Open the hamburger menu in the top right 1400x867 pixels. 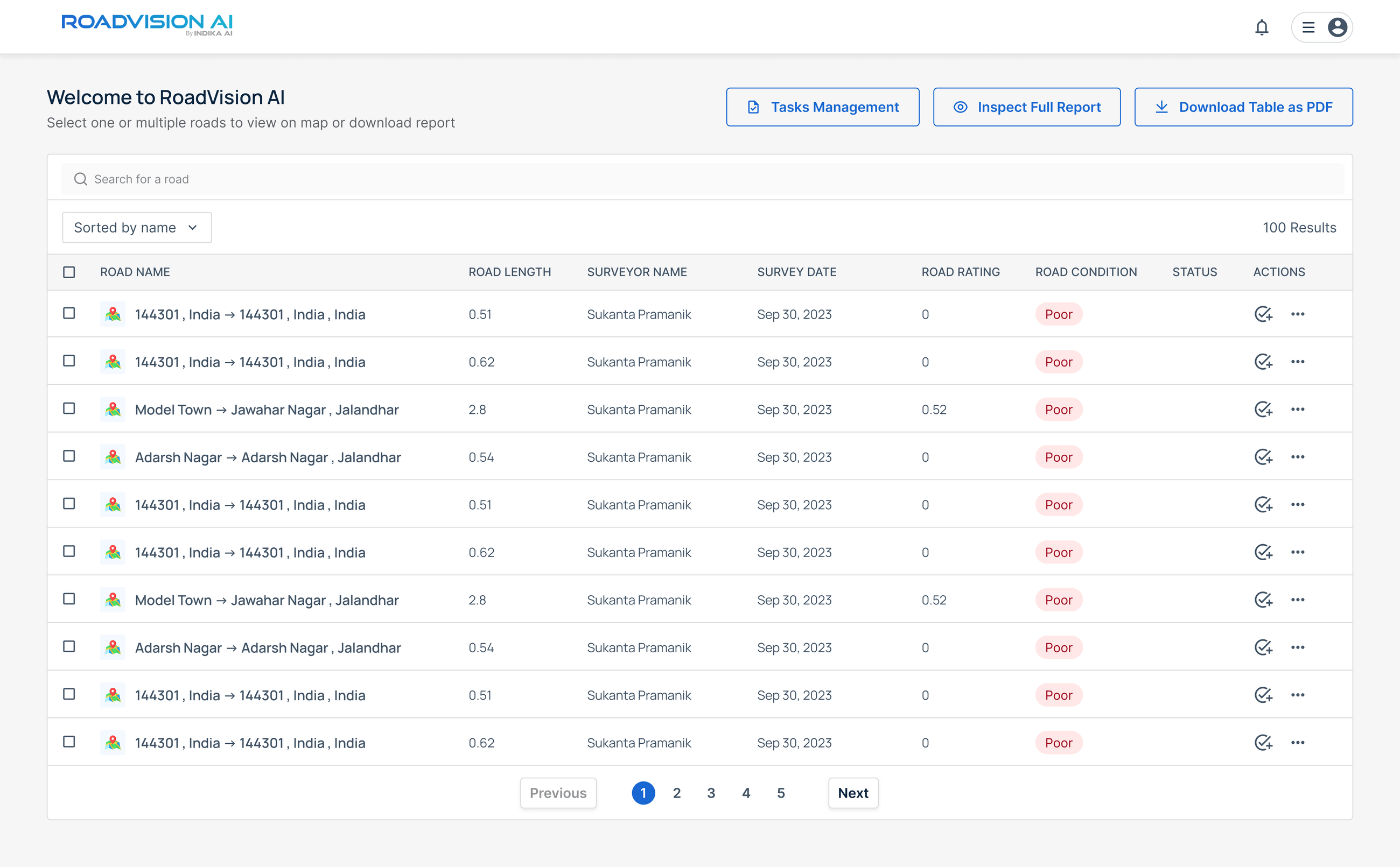point(1308,27)
